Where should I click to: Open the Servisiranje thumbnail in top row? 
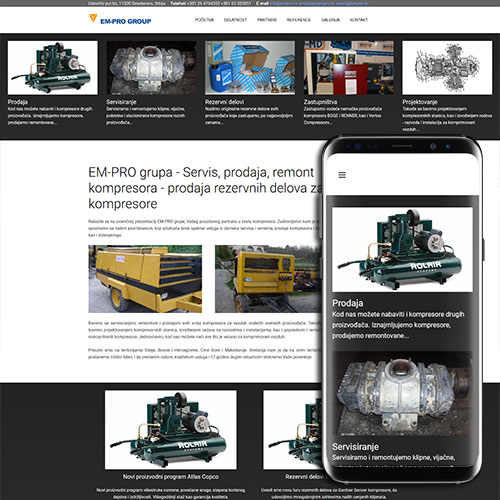(151, 68)
